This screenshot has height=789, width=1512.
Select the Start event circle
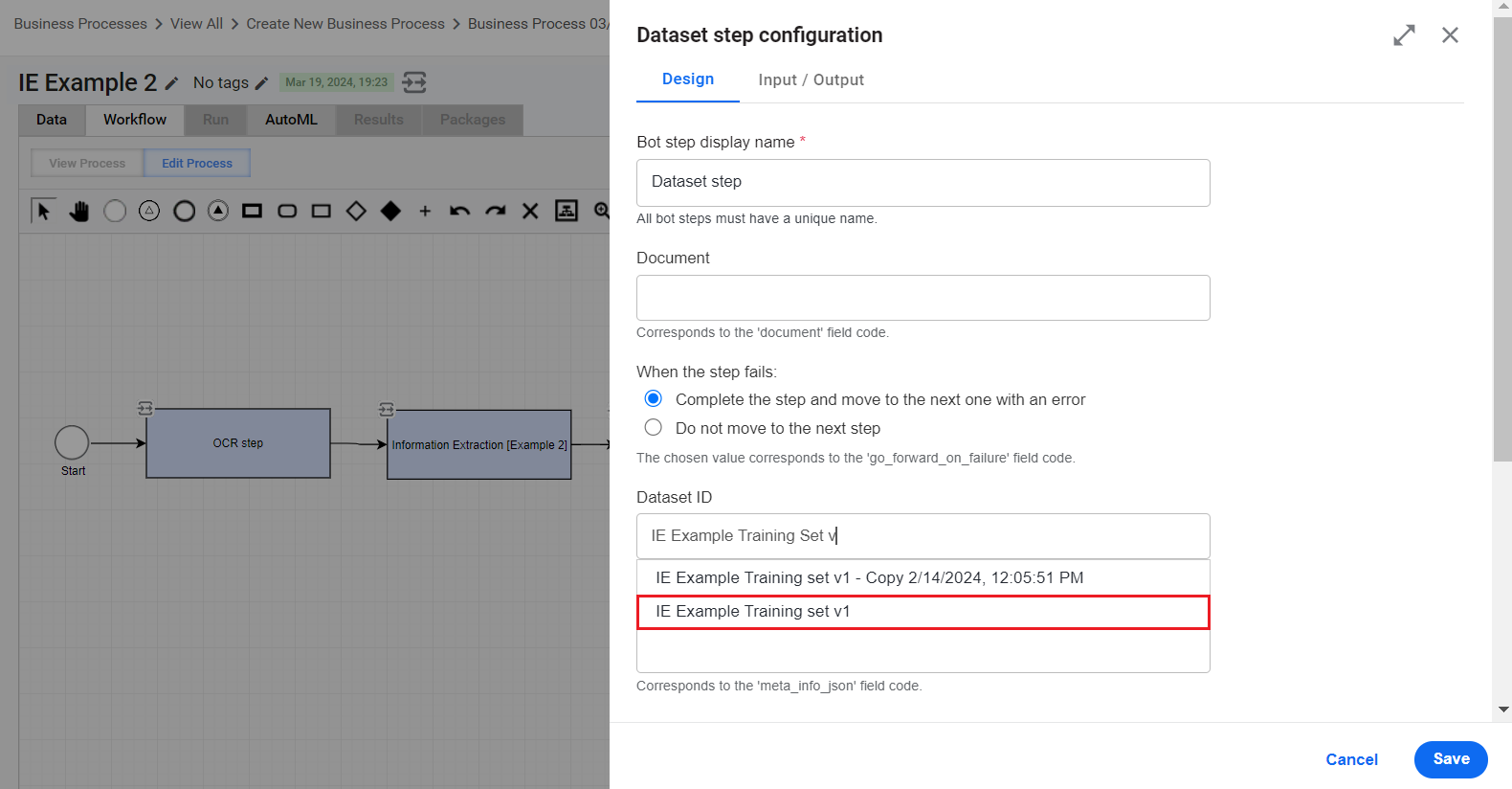pos(72,442)
